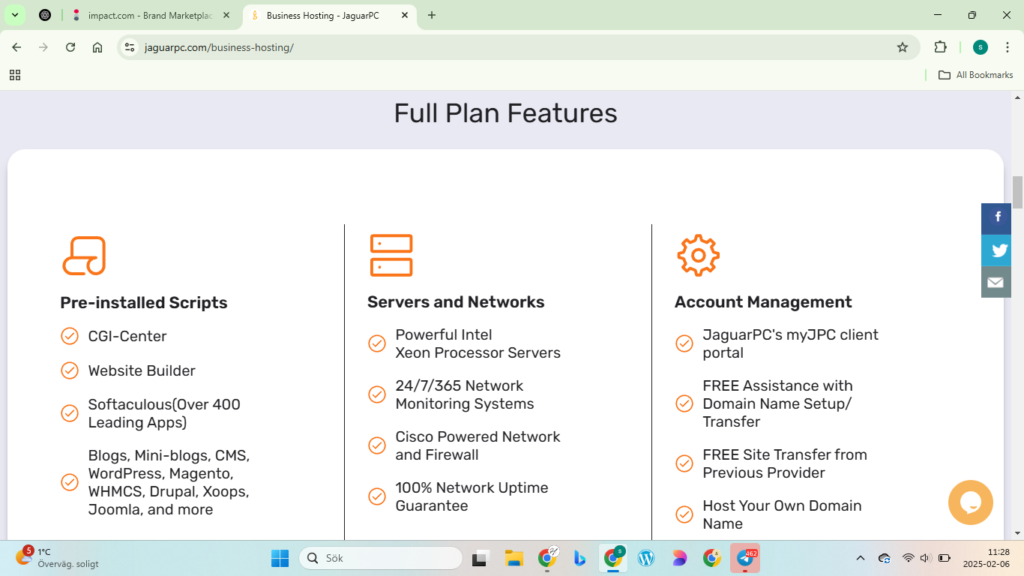Switch to the impact.com Brand Marketplace tab
The height and width of the screenshot is (576, 1024).
click(150, 15)
